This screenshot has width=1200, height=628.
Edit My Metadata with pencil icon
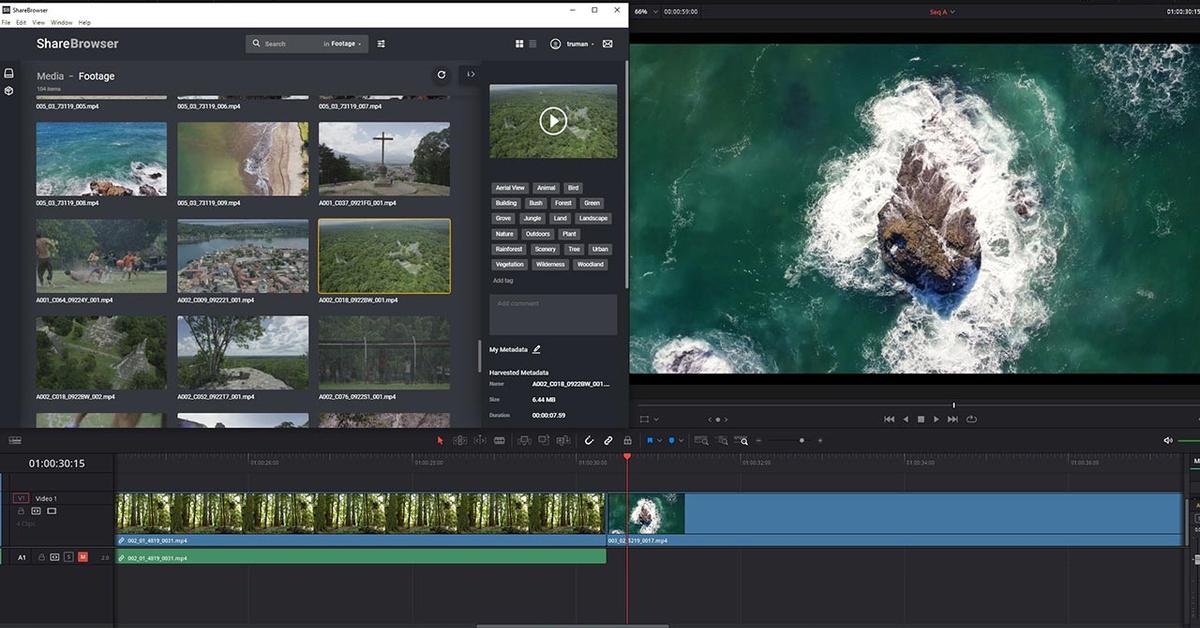point(537,349)
